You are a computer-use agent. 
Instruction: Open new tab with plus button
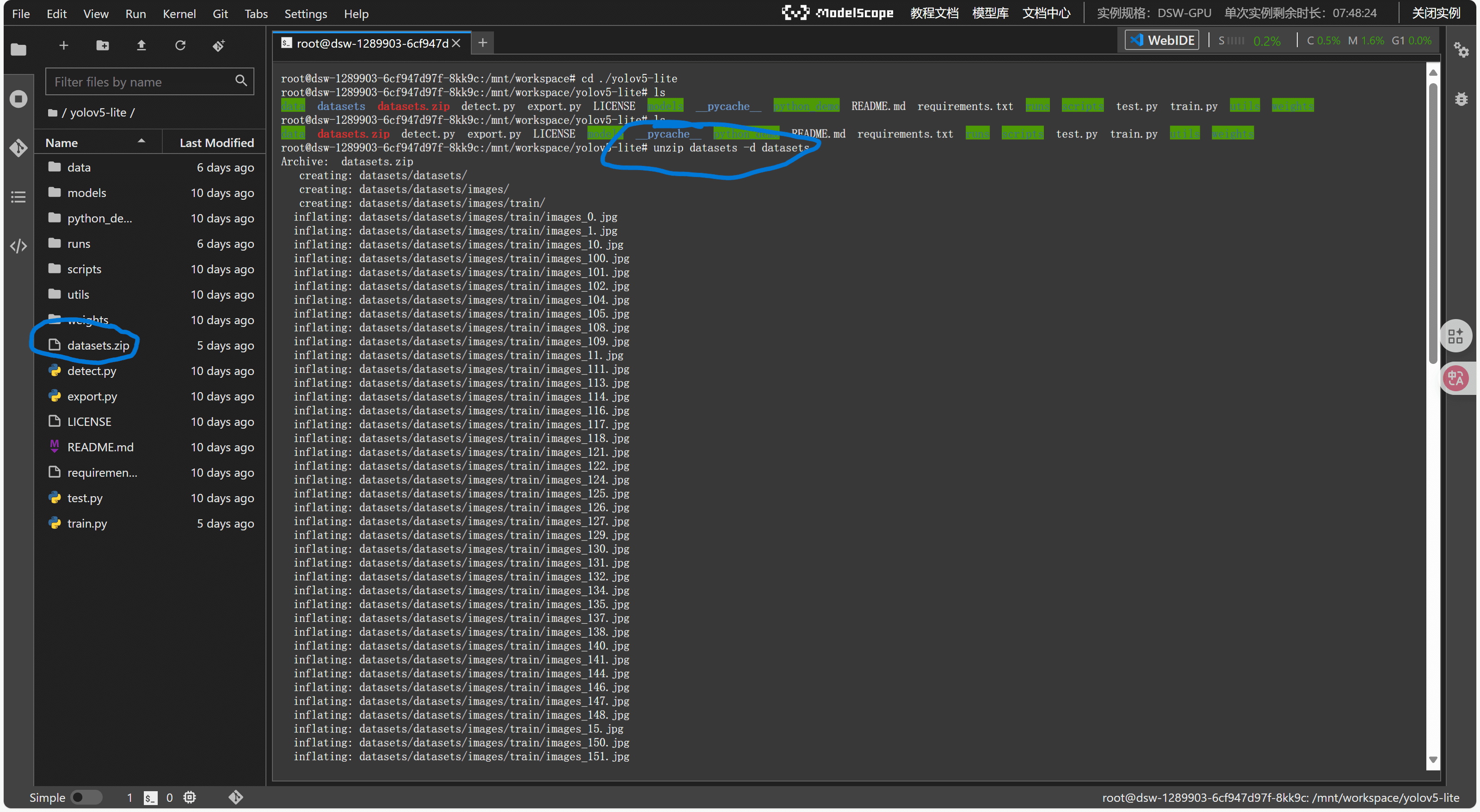(x=482, y=43)
